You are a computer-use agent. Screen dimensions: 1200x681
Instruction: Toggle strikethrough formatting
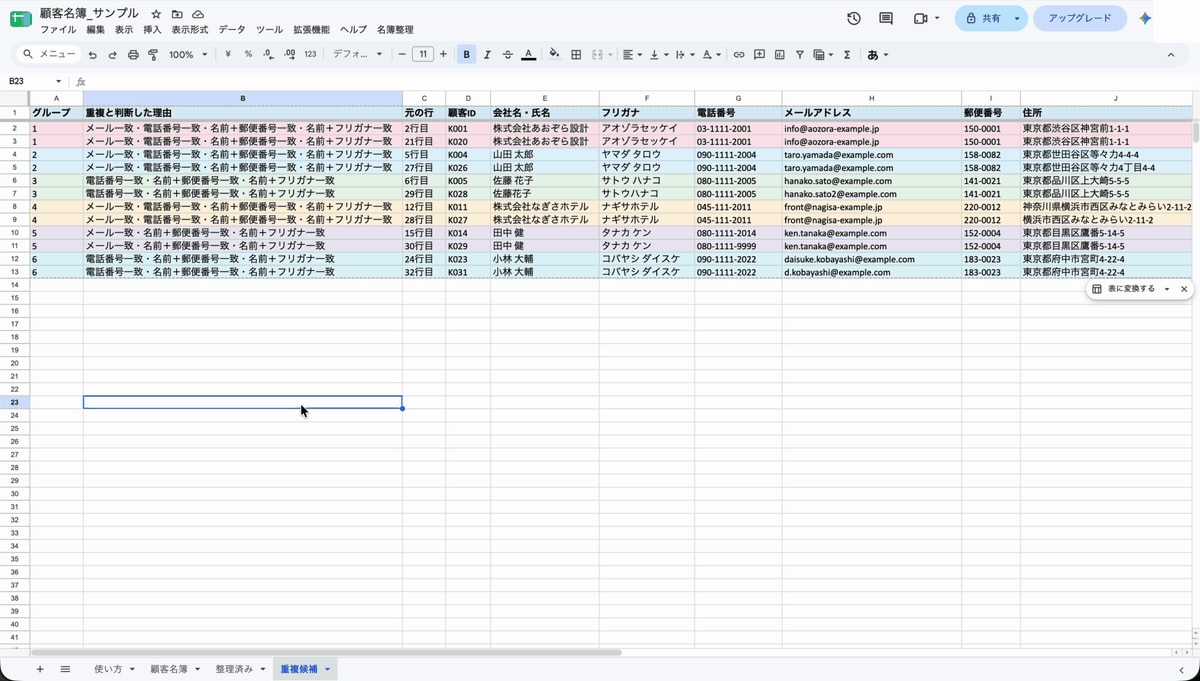pyautogui.click(x=508, y=55)
